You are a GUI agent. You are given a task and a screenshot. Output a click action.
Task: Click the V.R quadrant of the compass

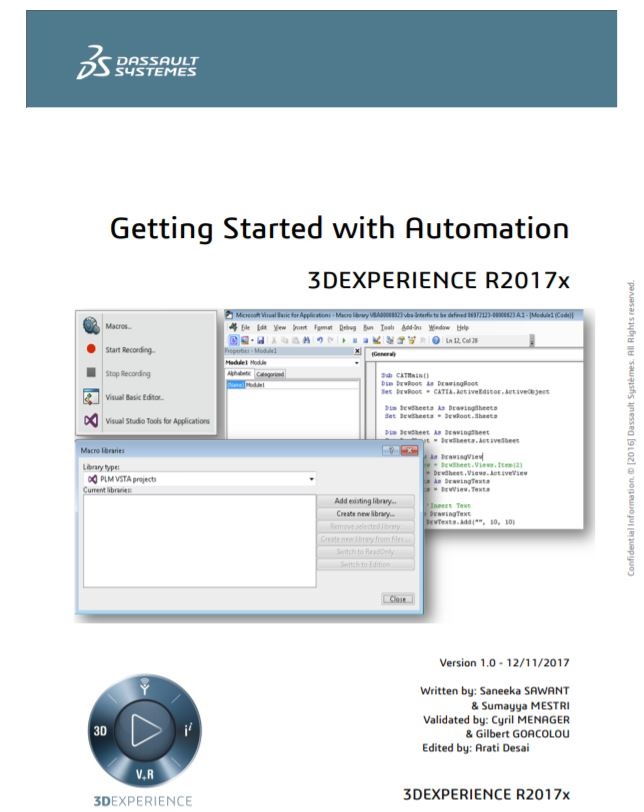(x=144, y=774)
